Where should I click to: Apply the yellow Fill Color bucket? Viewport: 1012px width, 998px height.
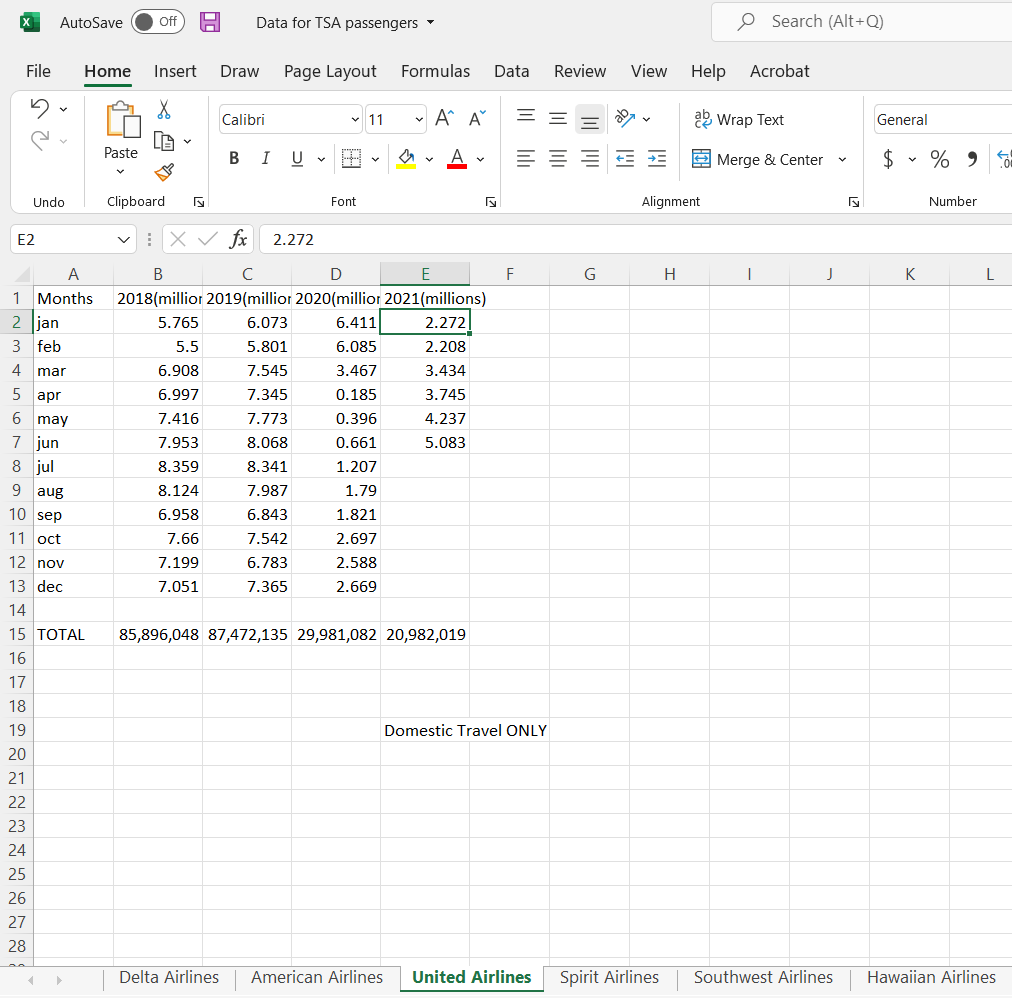[406, 159]
